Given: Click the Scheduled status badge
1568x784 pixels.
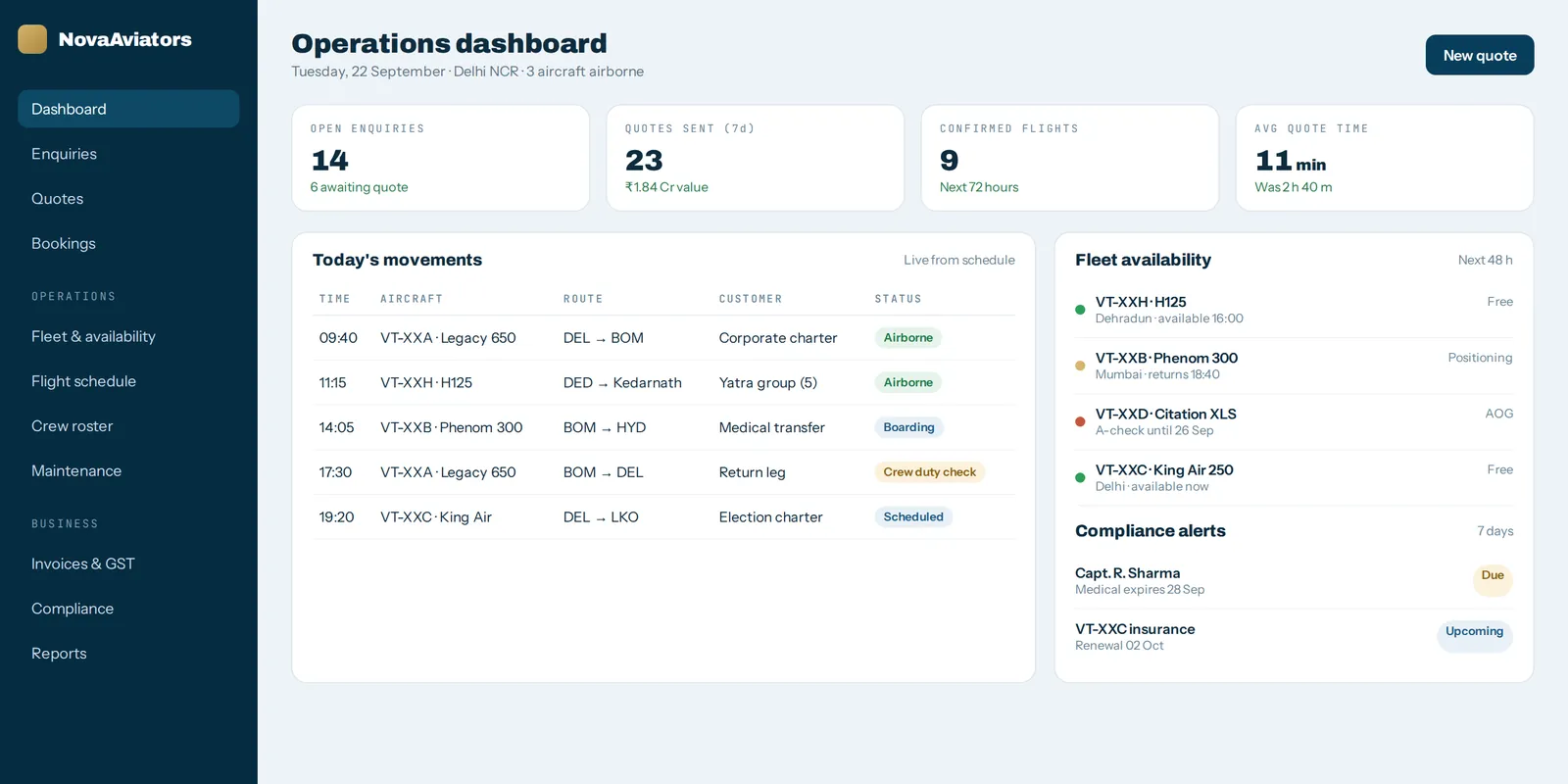Looking at the screenshot, I should point(913,517).
